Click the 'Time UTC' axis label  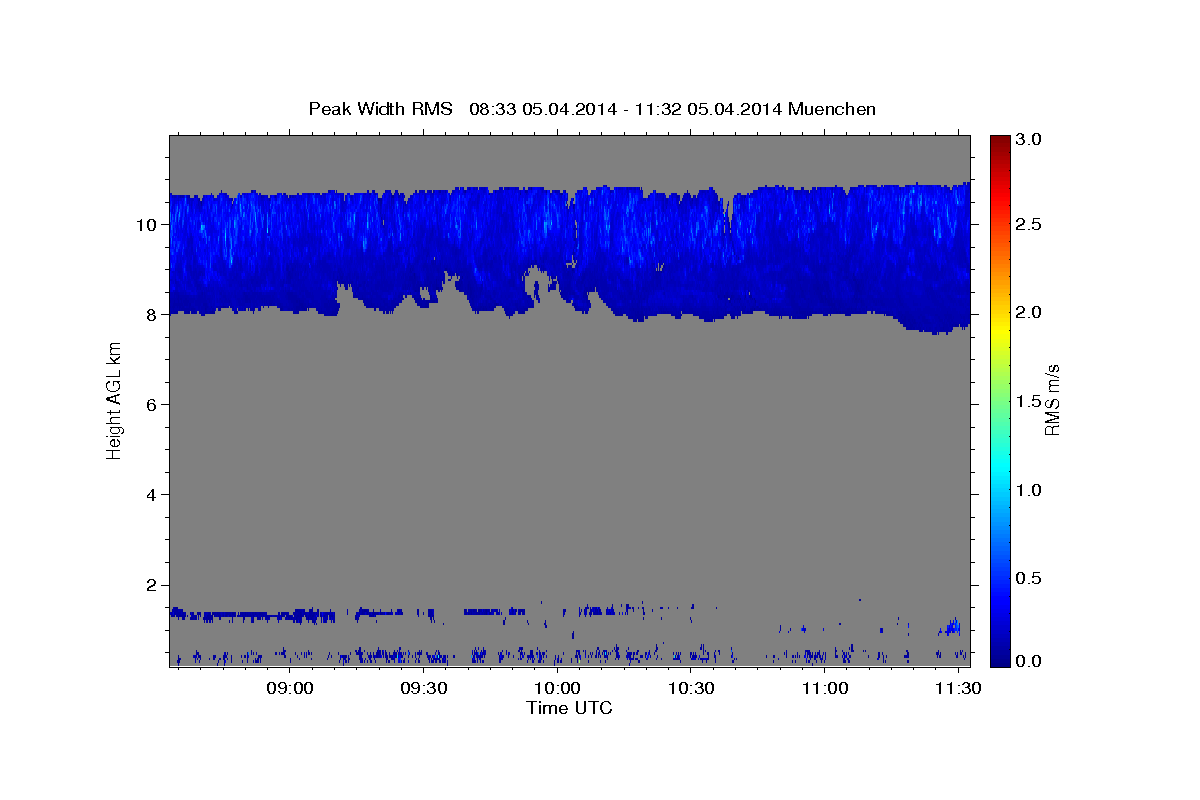point(569,708)
